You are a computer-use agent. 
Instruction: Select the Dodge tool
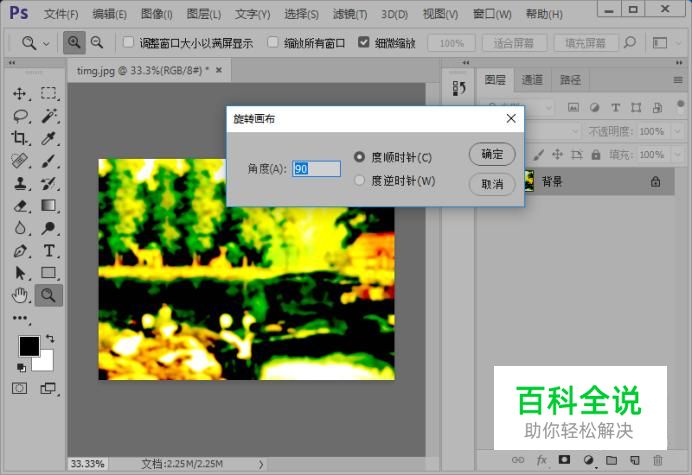(x=48, y=228)
